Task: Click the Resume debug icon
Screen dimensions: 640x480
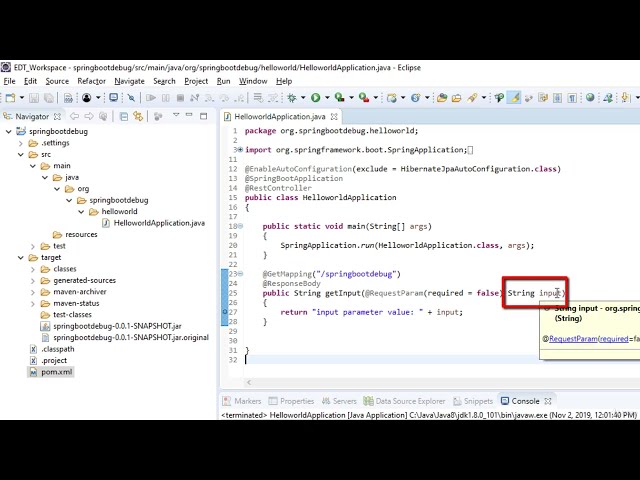Action: [x=151, y=98]
